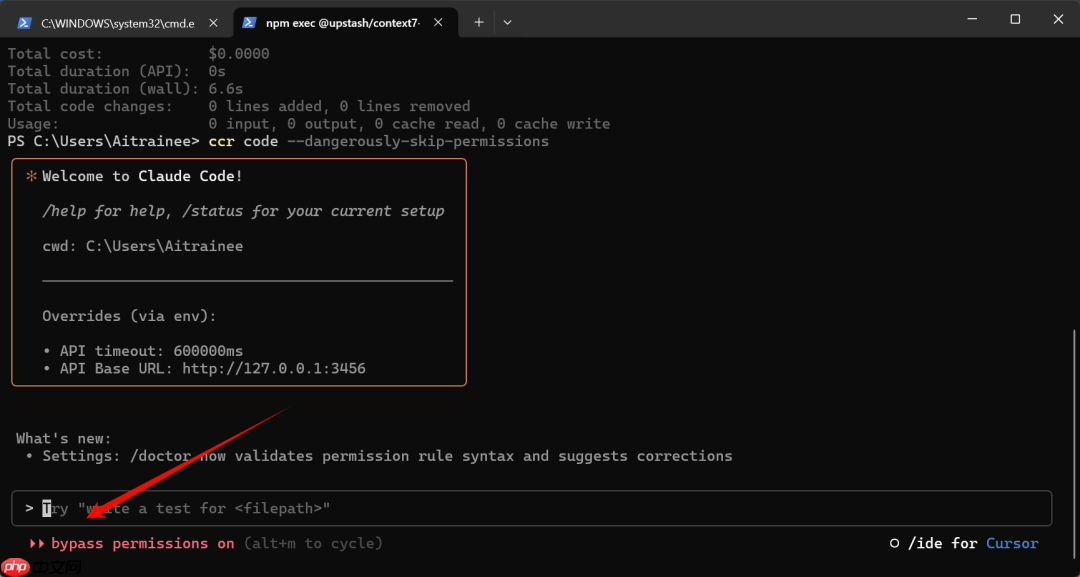Image resolution: width=1080 pixels, height=577 pixels.
Task: Close the cmd.exe tab
Action: tap(211, 21)
